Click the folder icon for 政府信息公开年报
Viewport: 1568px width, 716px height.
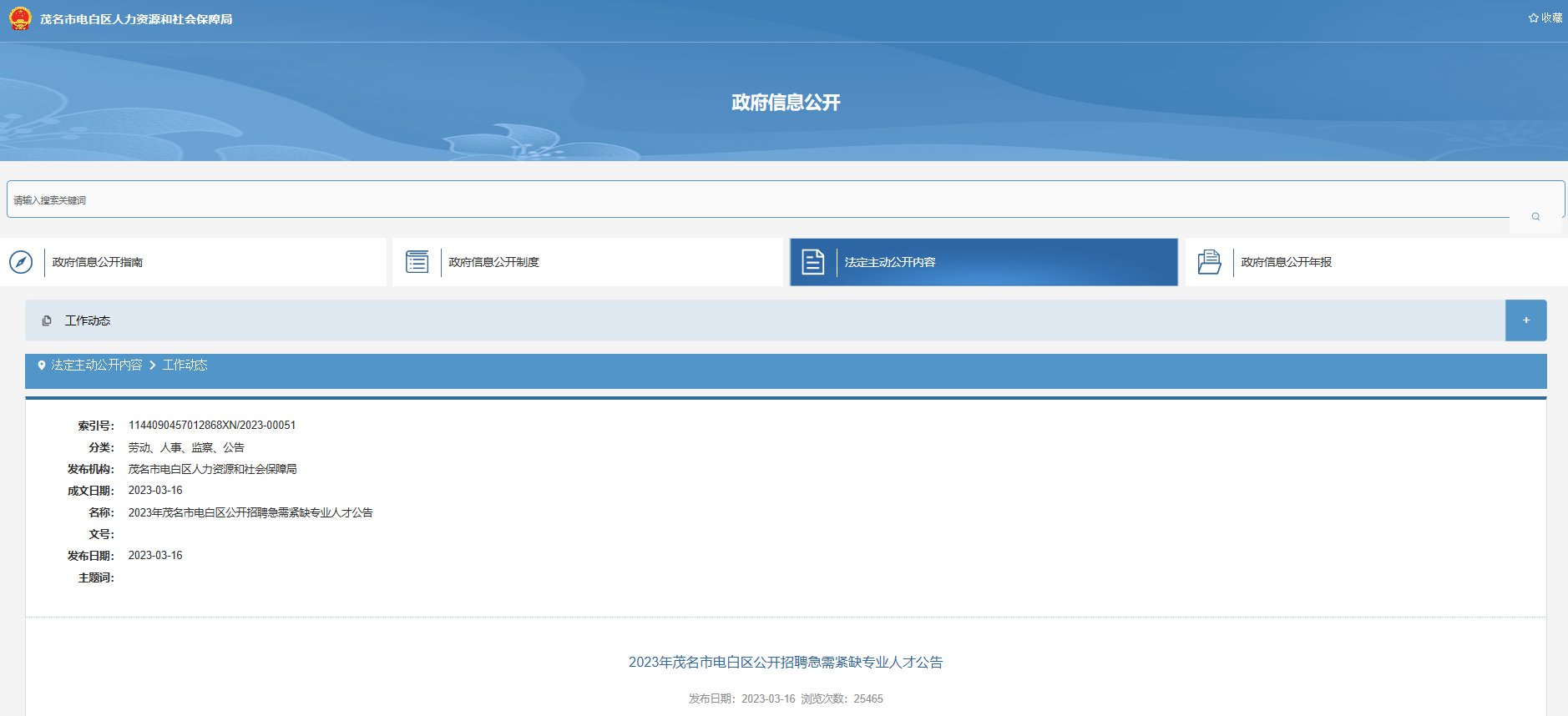[x=1209, y=262]
